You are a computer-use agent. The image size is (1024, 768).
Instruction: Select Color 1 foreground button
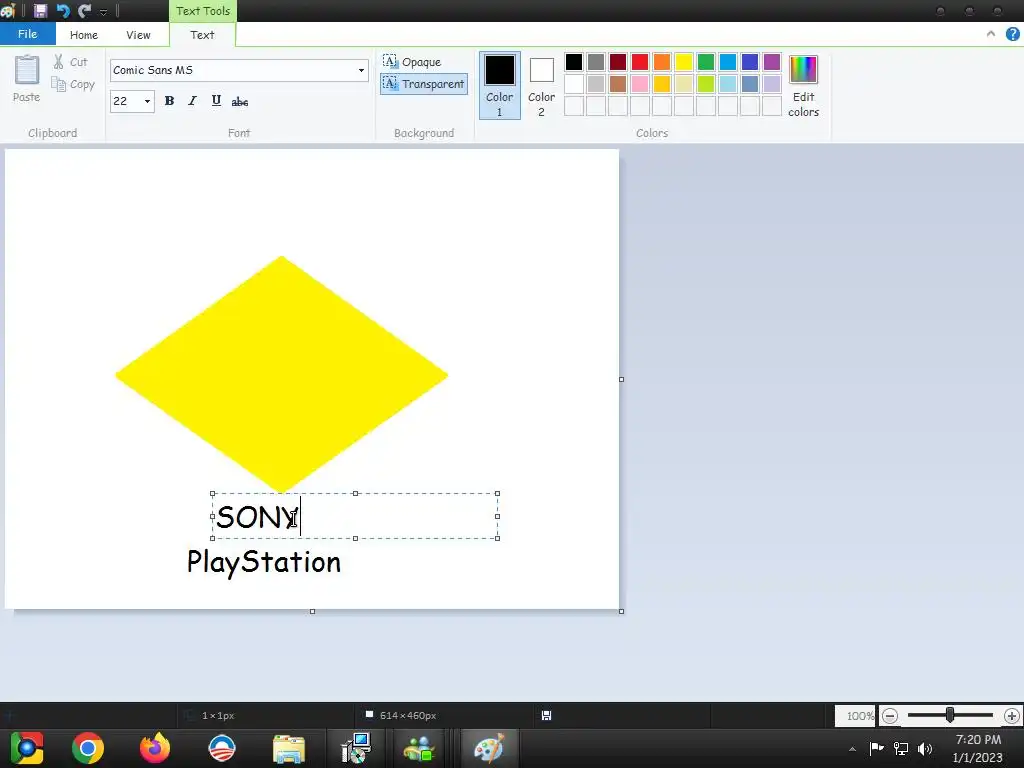click(500, 86)
